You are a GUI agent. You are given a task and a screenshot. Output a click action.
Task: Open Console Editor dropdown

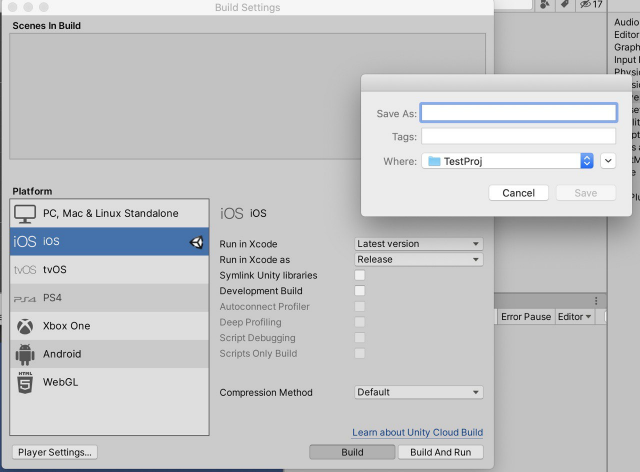574,317
